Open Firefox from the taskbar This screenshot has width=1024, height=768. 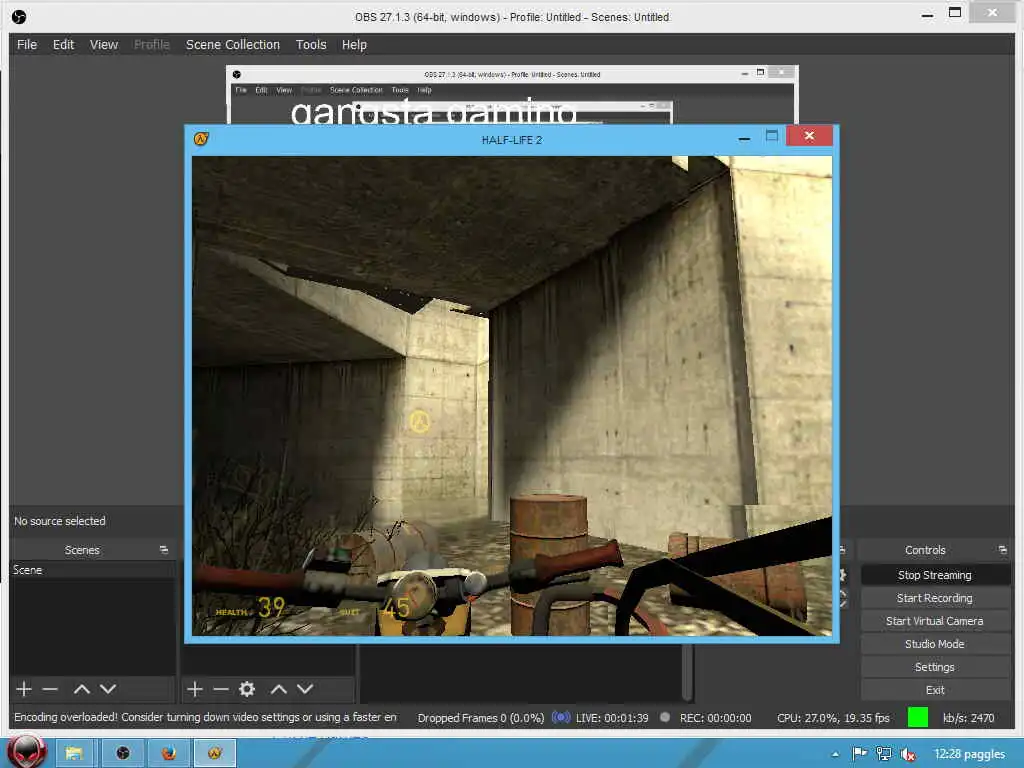168,753
